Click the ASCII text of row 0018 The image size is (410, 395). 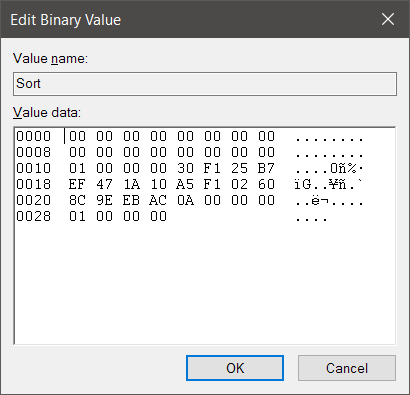point(329,184)
